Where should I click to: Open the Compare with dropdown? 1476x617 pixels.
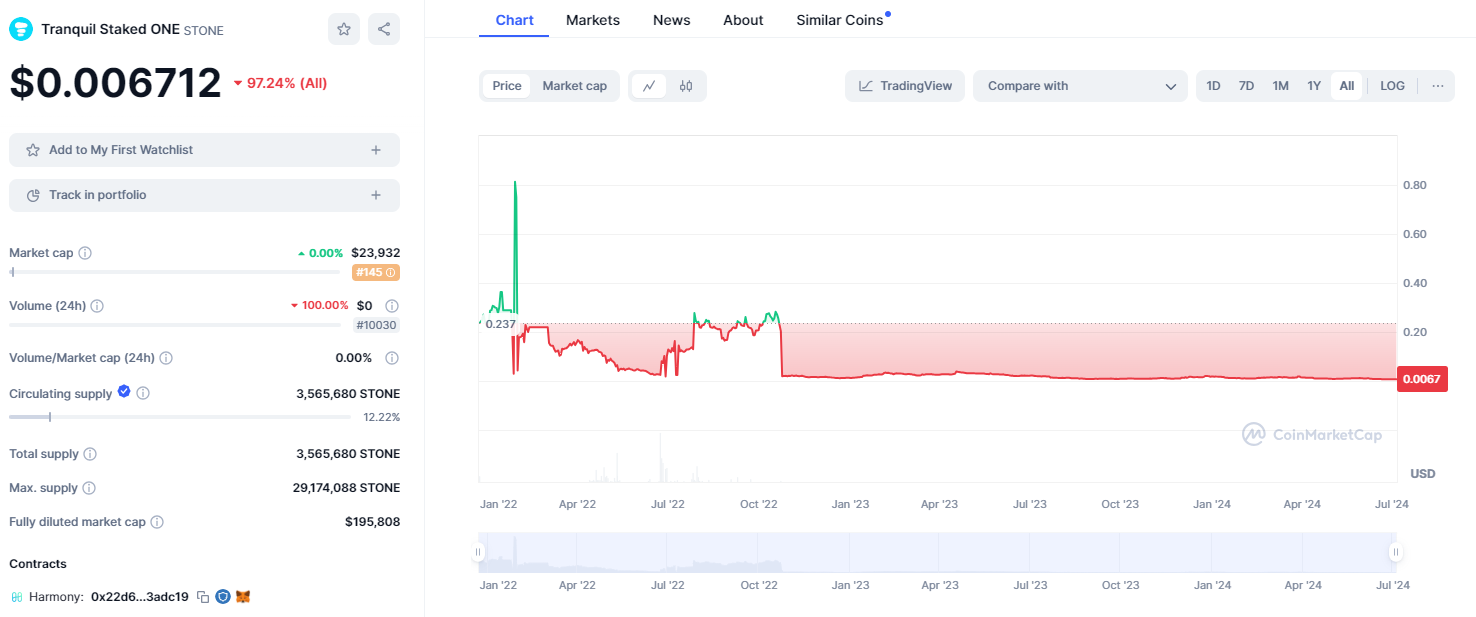pos(1080,86)
